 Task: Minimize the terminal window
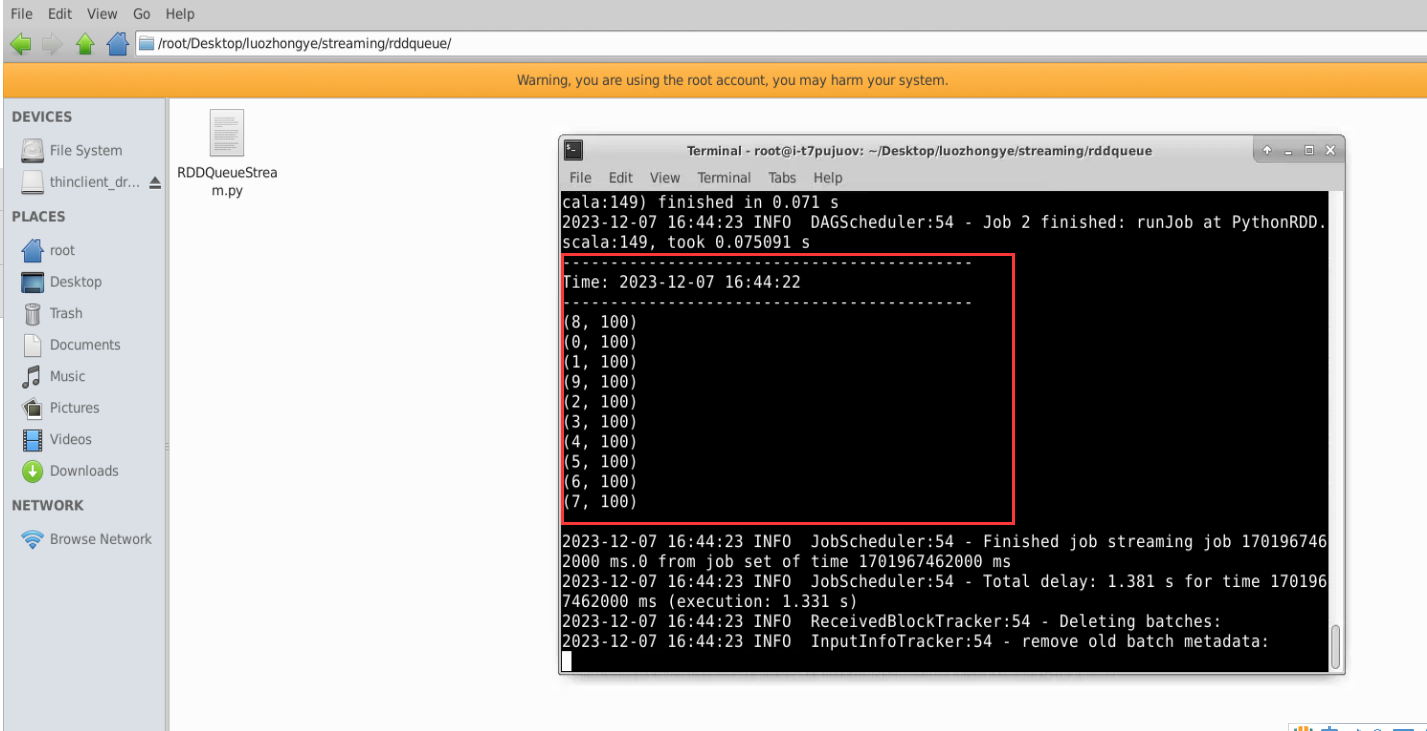1288,151
